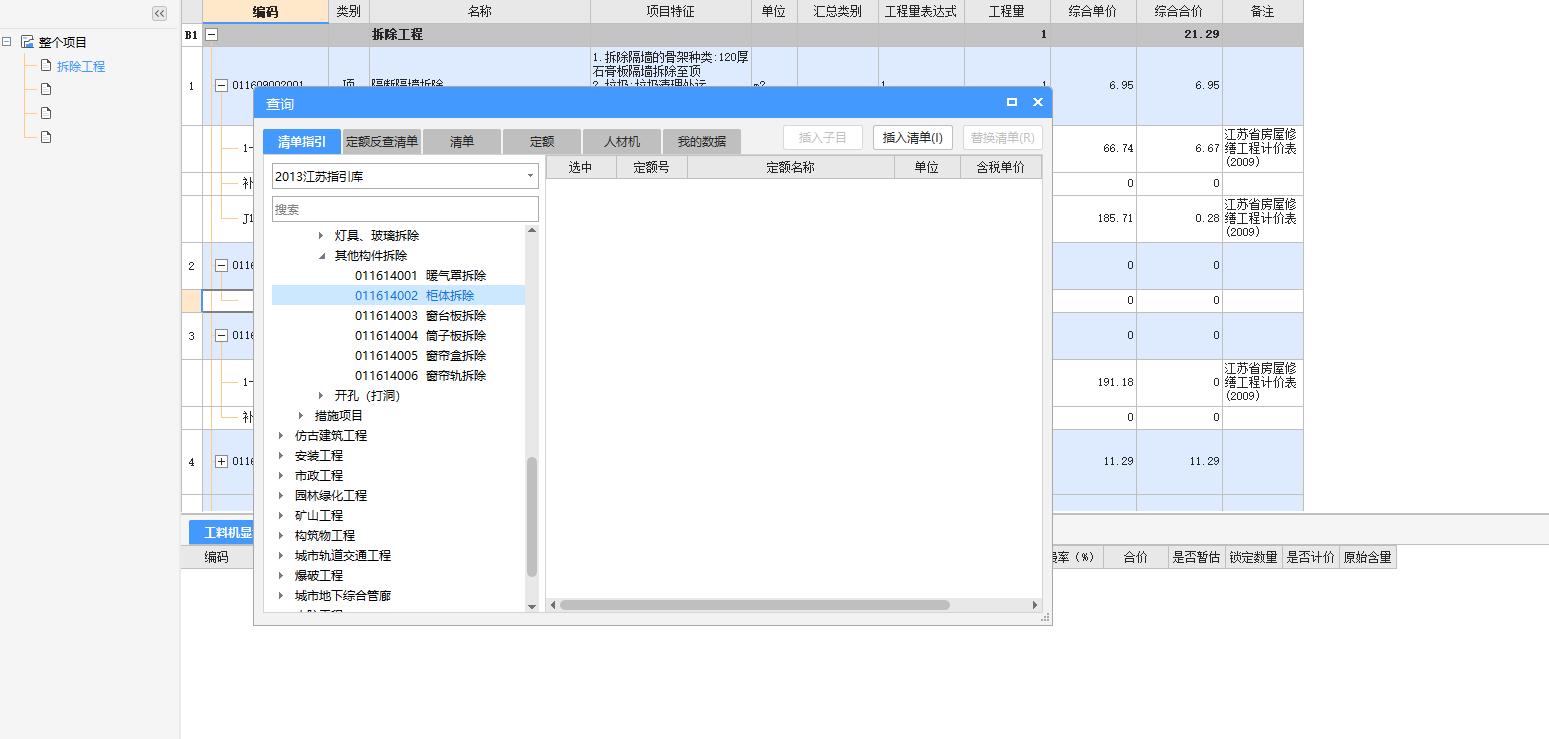Click the 替换清单(R) button
The width and height of the screenshot is (1549, 739).
point(1002,138)
